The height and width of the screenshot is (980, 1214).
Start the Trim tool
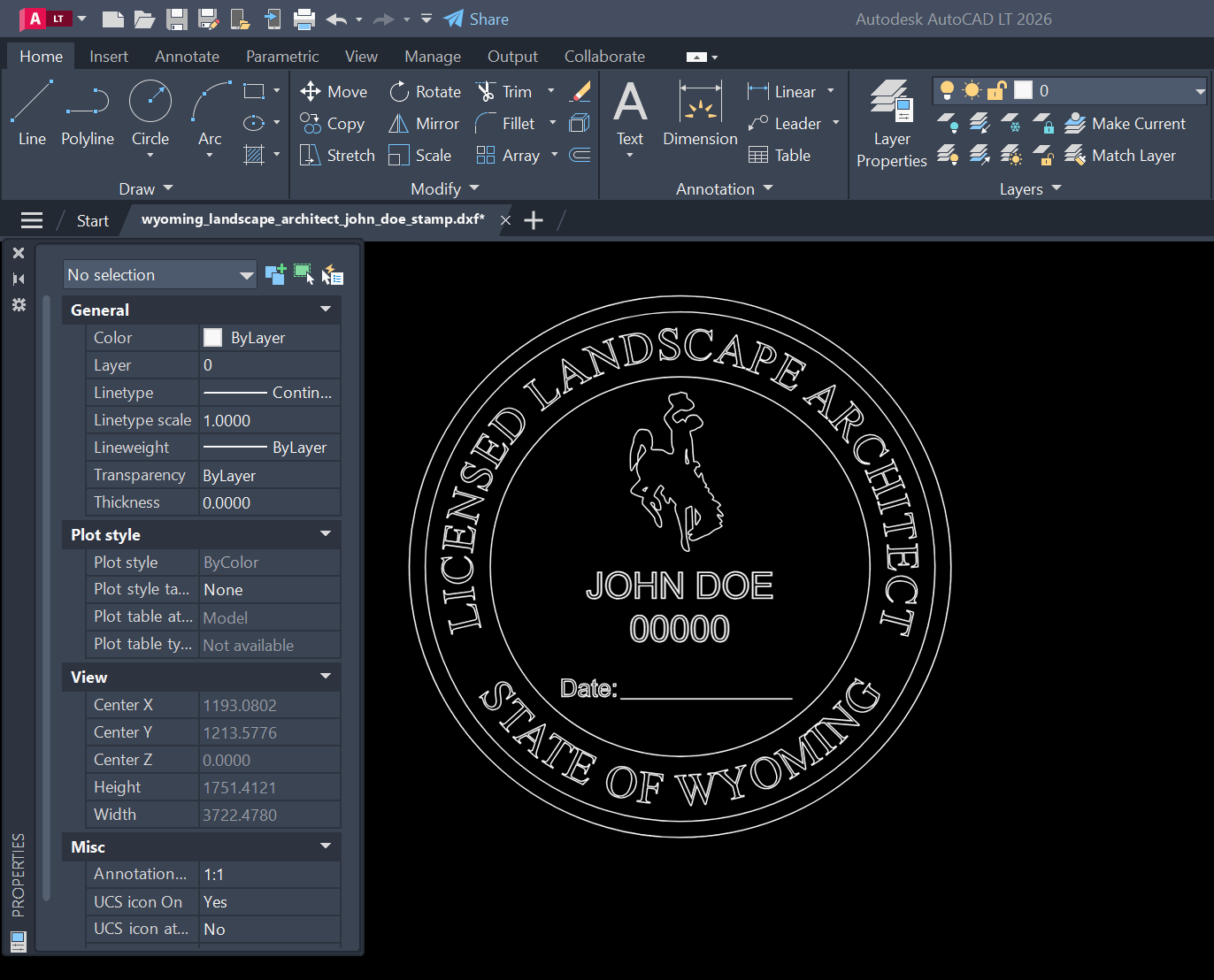503,91
